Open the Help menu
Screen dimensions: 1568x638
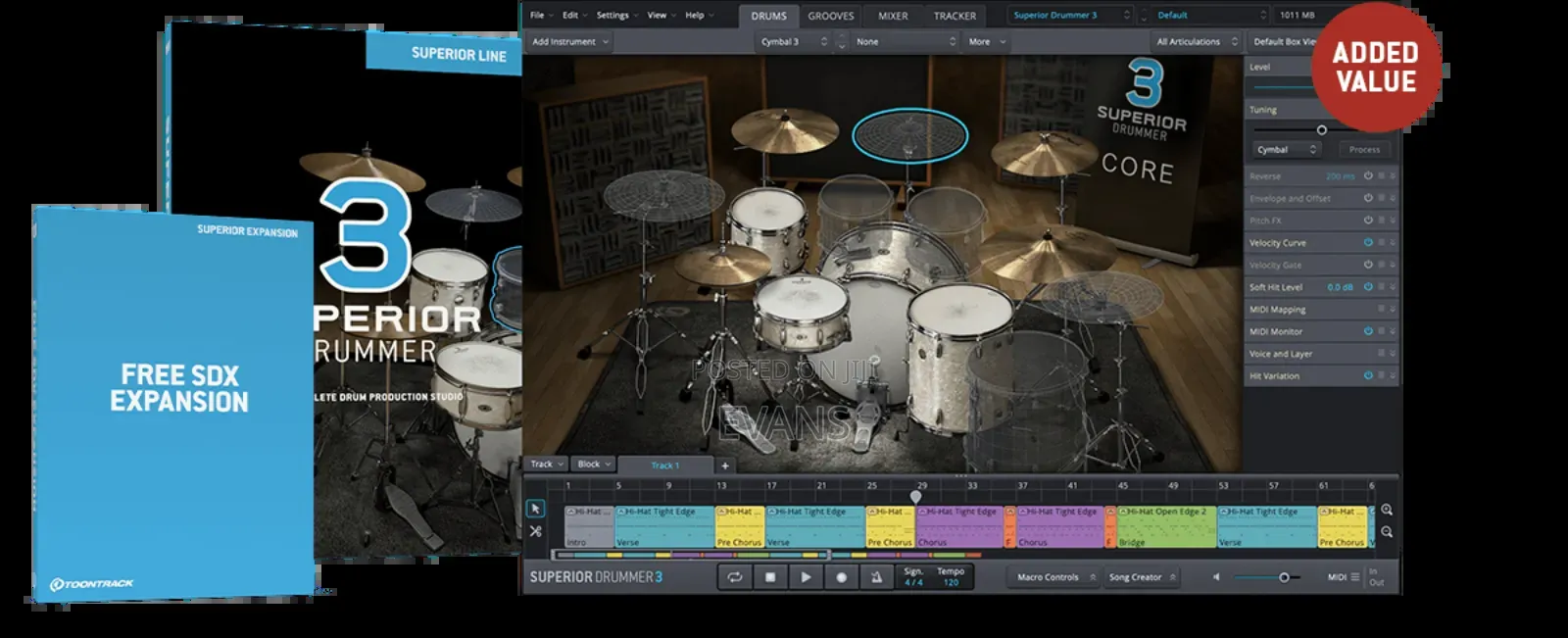(699, 16)
